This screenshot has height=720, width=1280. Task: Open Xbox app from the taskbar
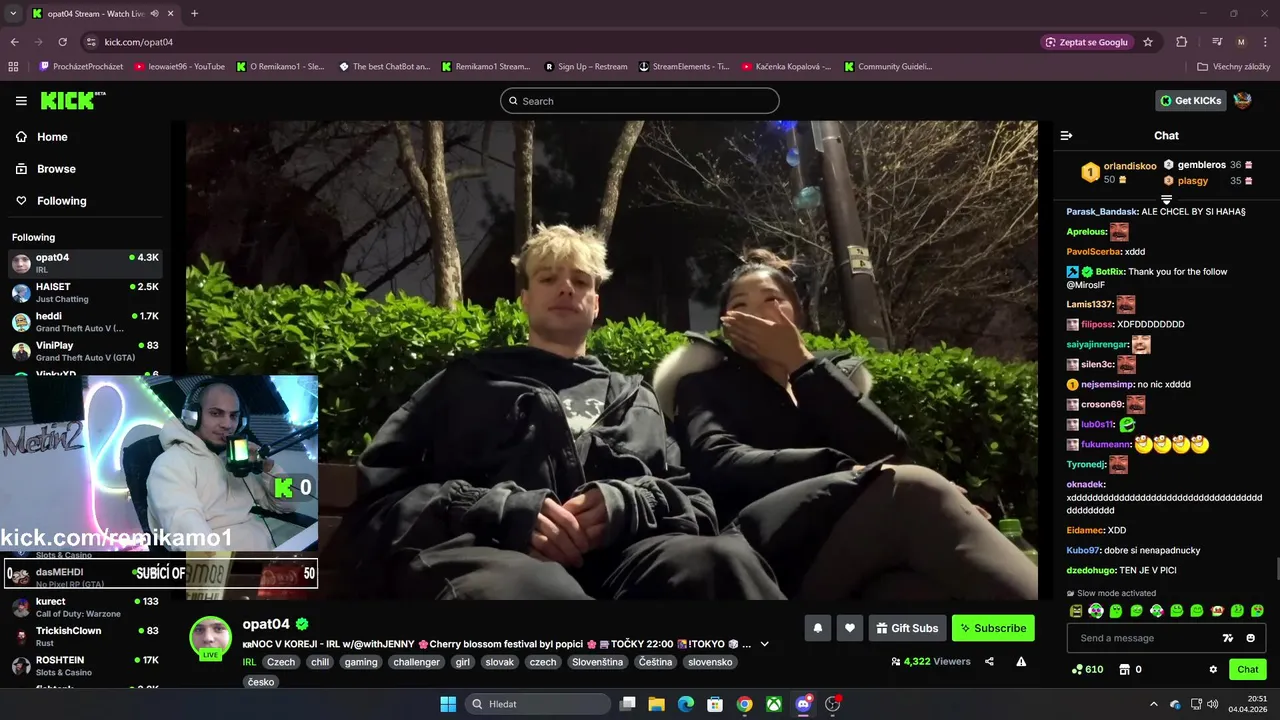pos(774,704)
